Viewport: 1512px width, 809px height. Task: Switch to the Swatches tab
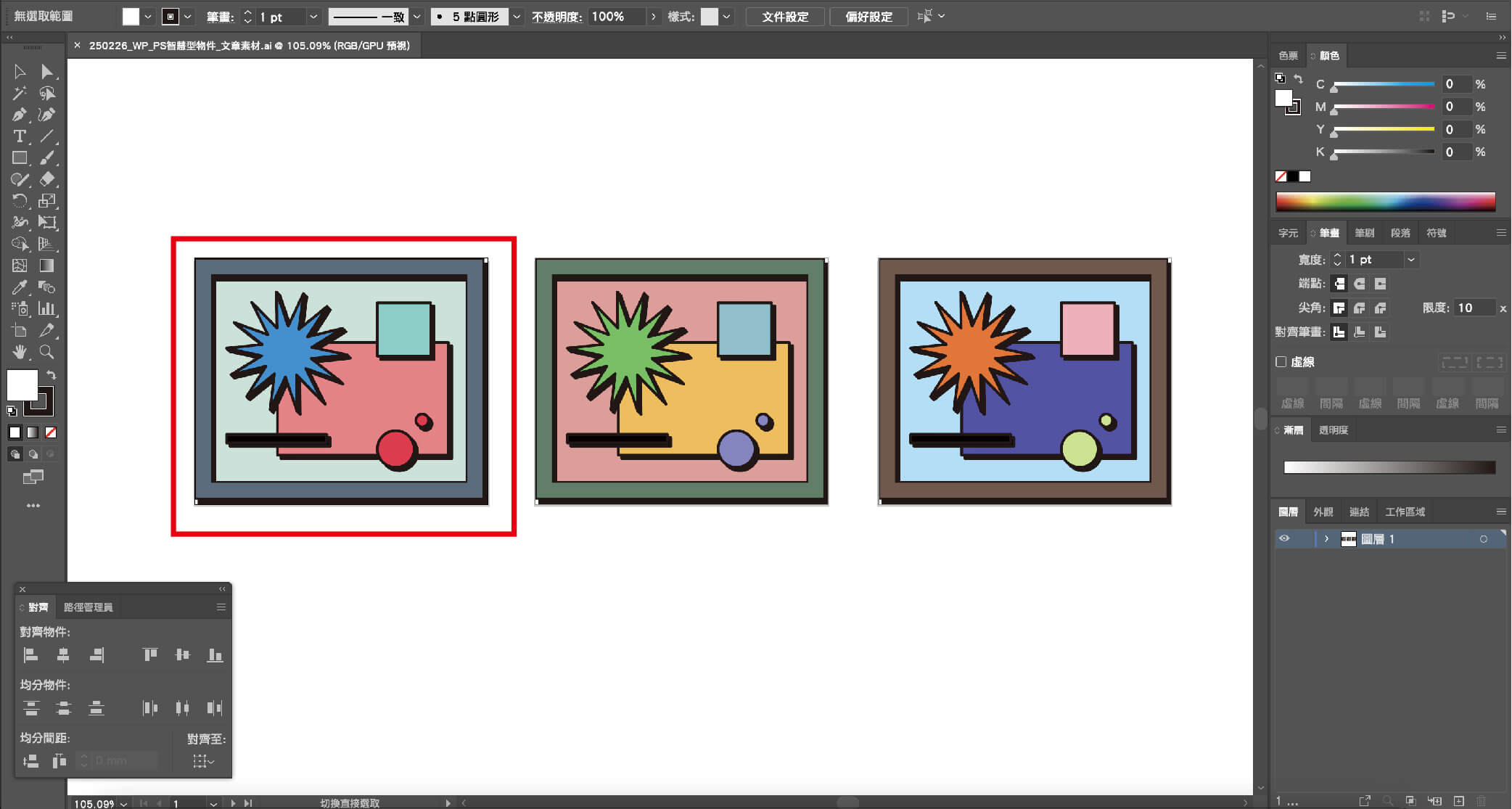pyautogui.click(x=1288, y=56)
